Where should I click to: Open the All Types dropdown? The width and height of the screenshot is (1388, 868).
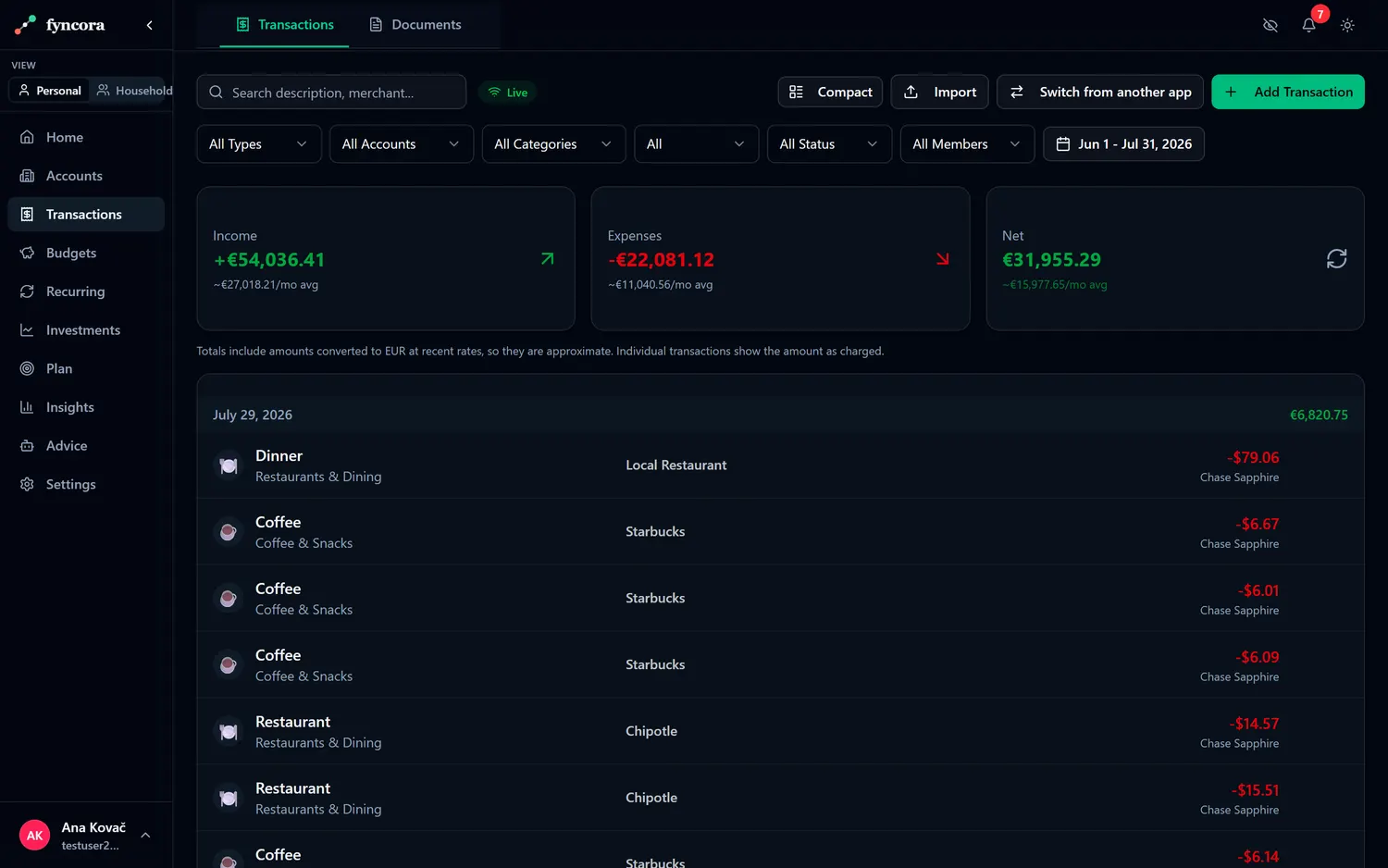259,144
